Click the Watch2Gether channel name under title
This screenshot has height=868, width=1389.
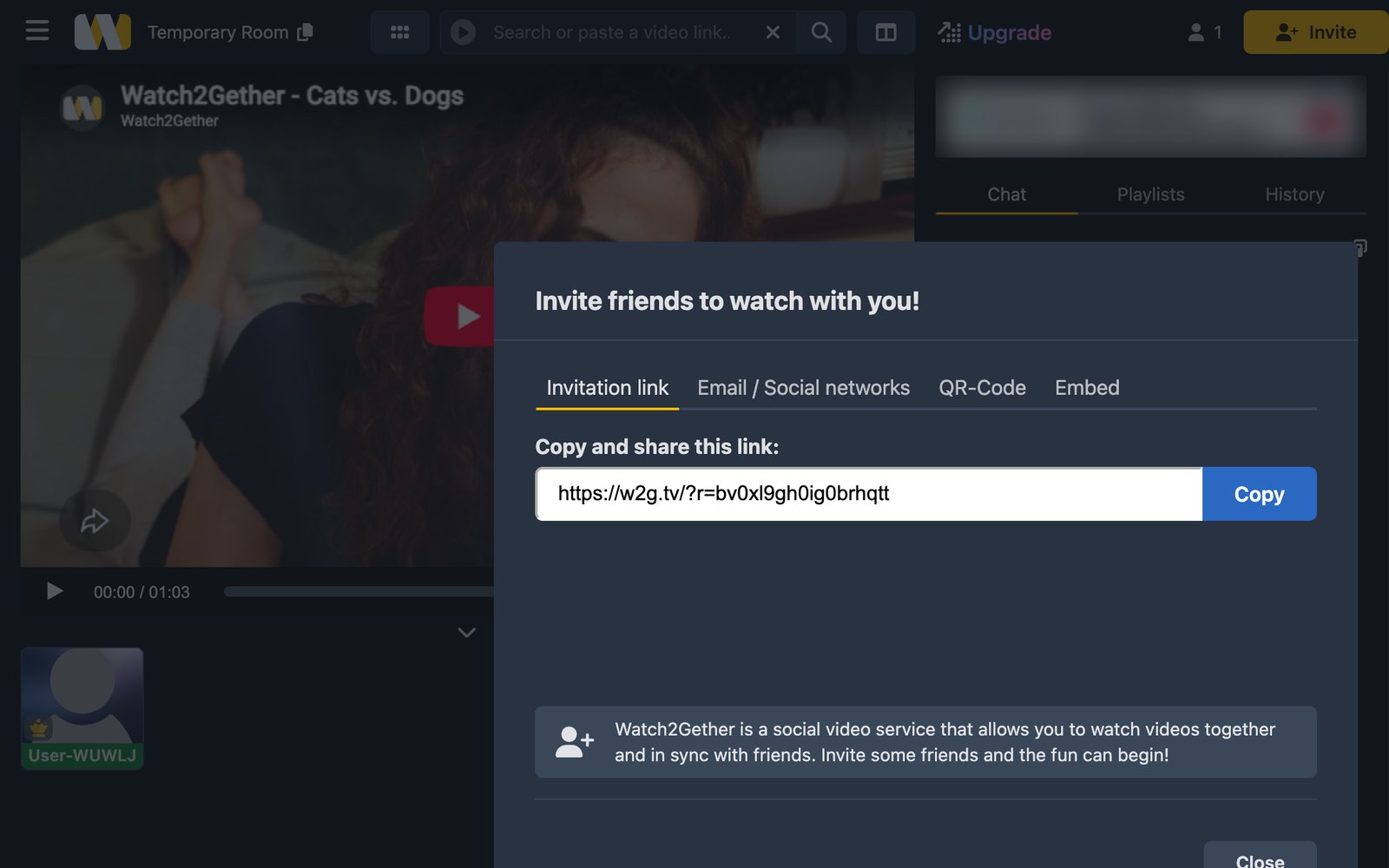169,121
